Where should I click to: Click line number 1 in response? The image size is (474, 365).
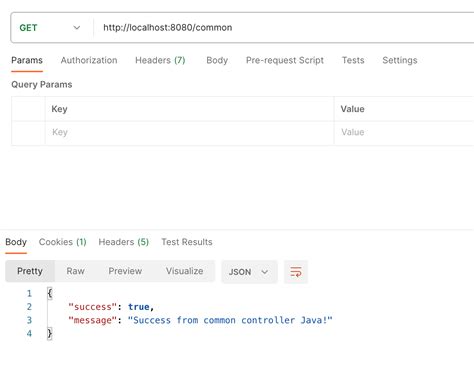tap(29, 294)
